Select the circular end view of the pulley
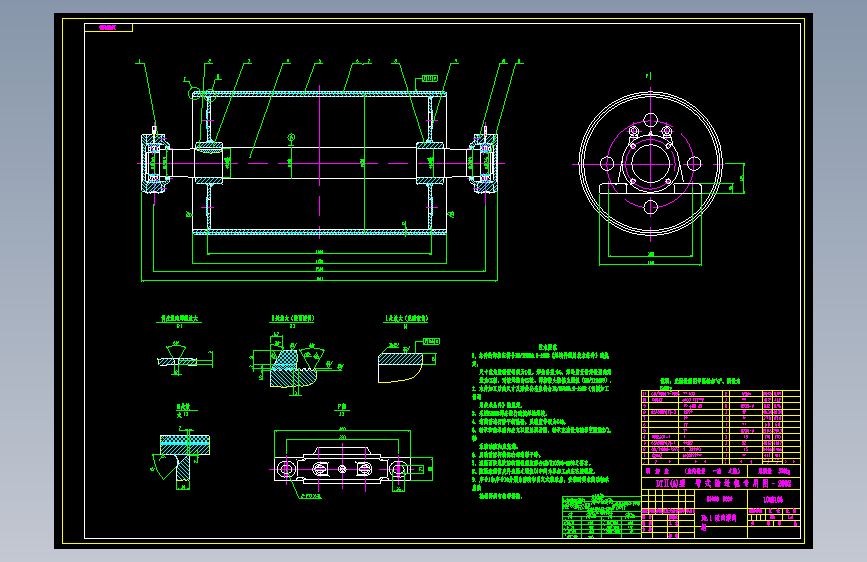The height and width of the screenshot is (562, 867). [x=651, y=164]
